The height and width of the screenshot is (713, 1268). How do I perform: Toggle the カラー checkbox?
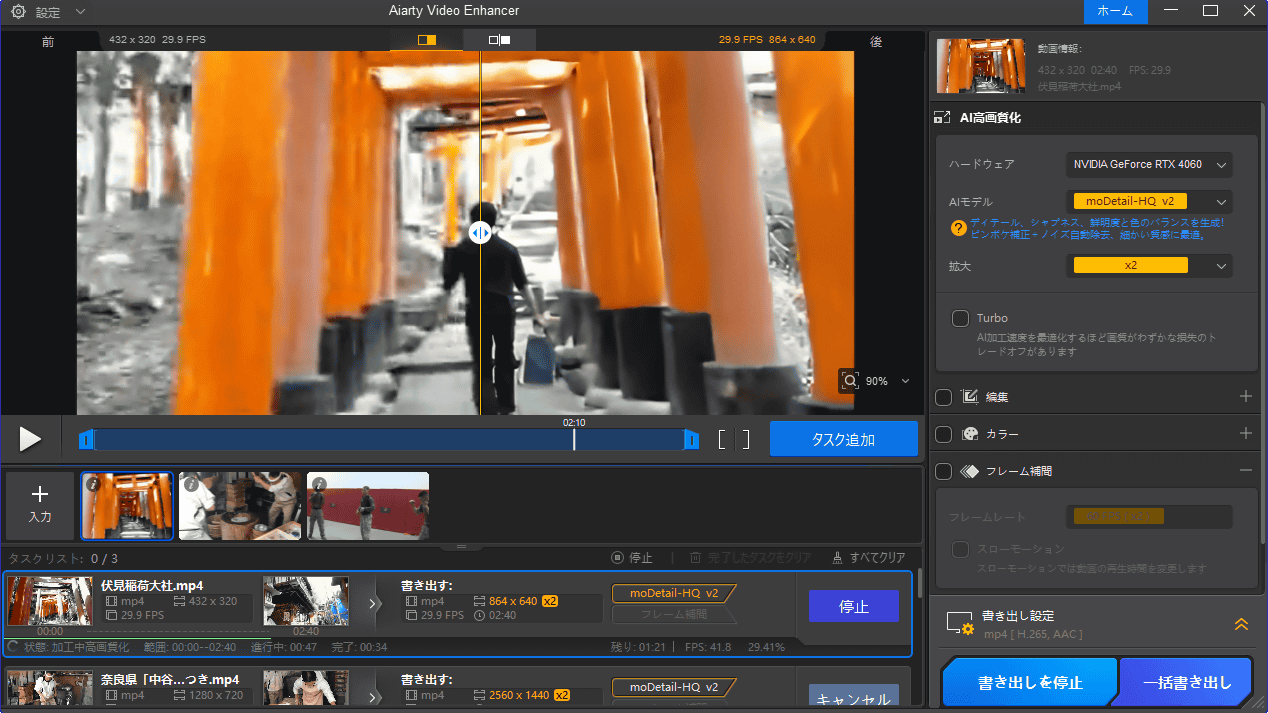tap(943, 434)
